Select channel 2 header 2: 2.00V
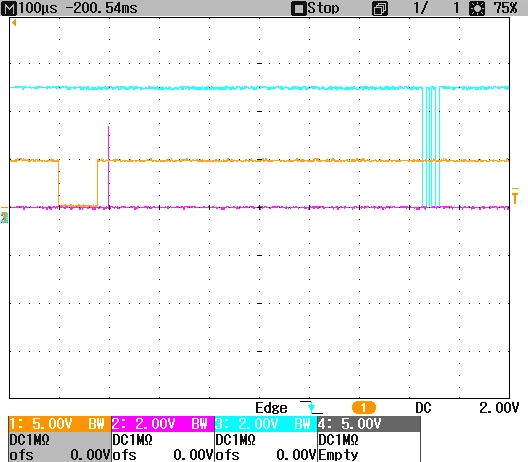 pyautogui.click(x=163, y=424)
